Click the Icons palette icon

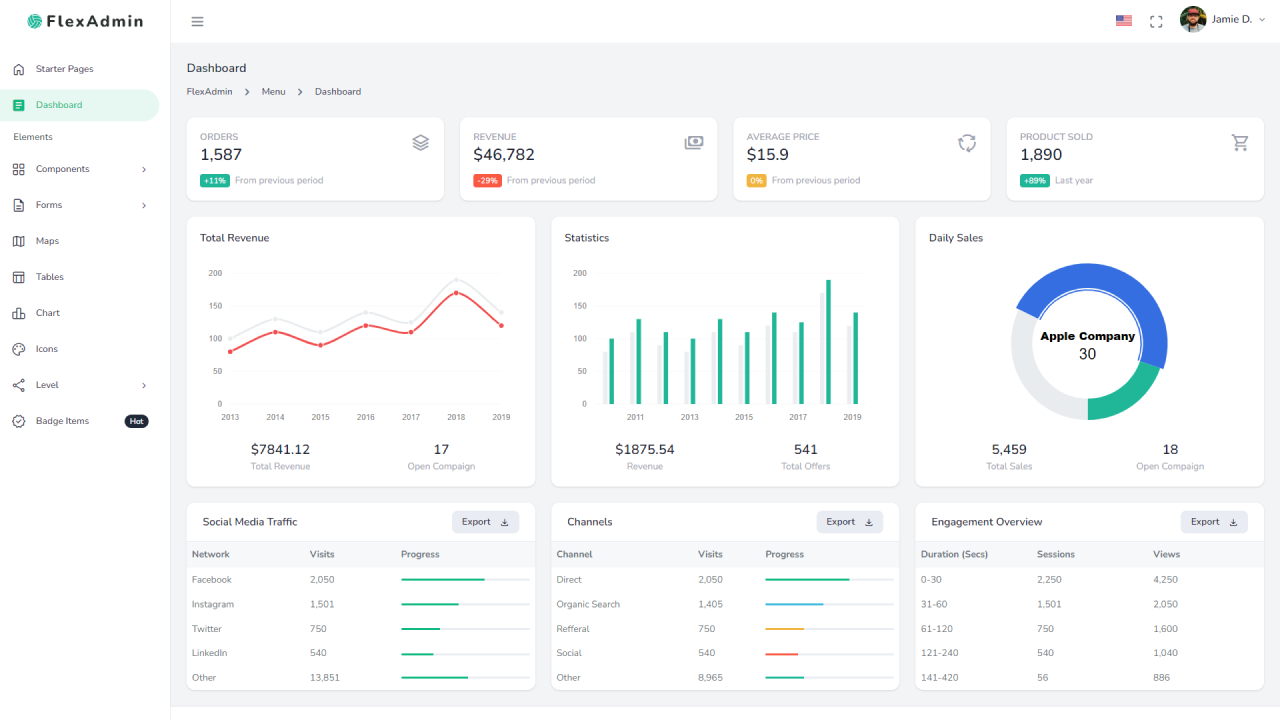pyautogui.click(x=18, y=349)
